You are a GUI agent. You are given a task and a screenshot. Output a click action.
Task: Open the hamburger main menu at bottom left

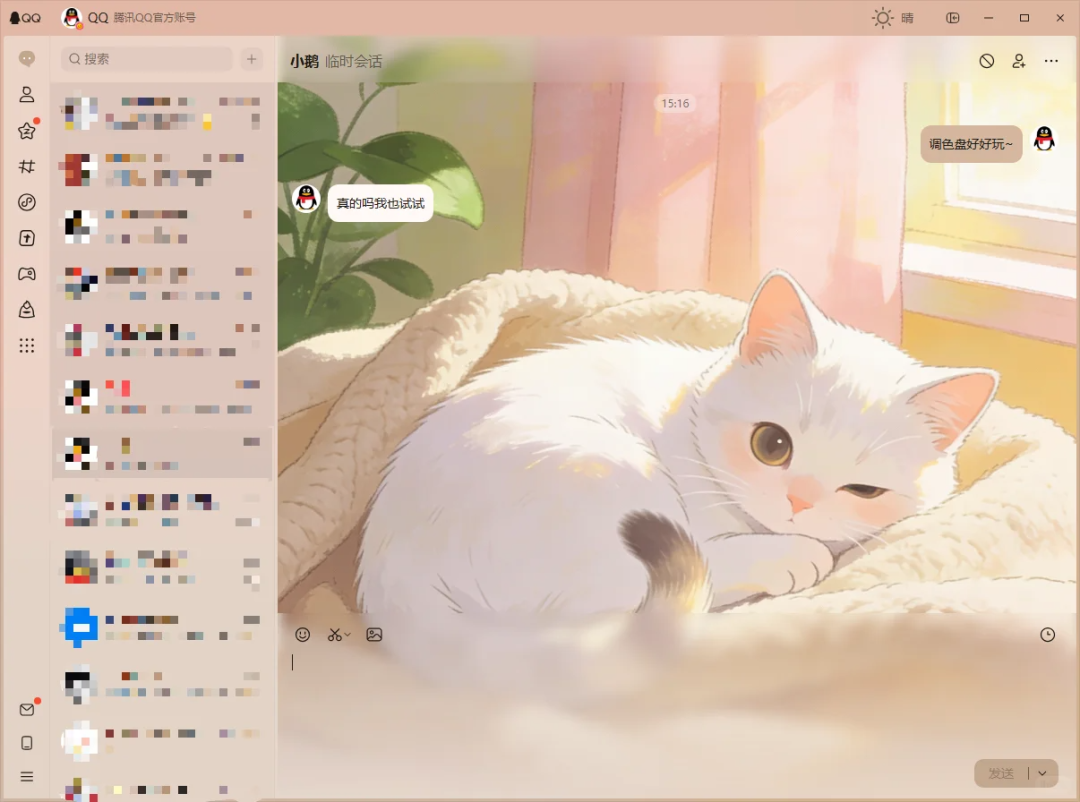pyautogui.click(x=27, y=776)
